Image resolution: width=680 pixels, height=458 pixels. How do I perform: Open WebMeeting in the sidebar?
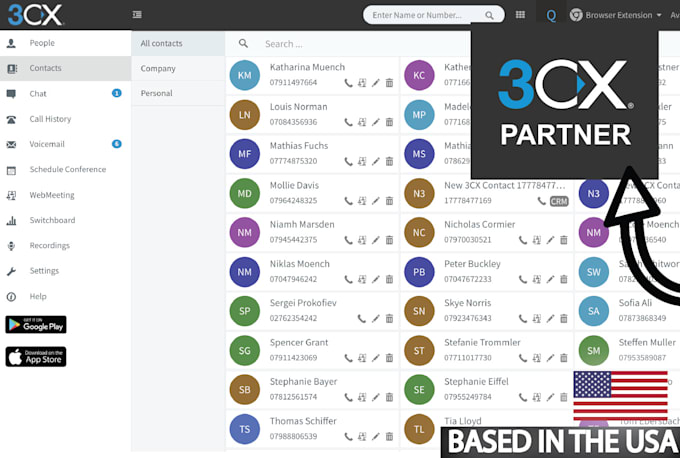[x=65, y=195]
